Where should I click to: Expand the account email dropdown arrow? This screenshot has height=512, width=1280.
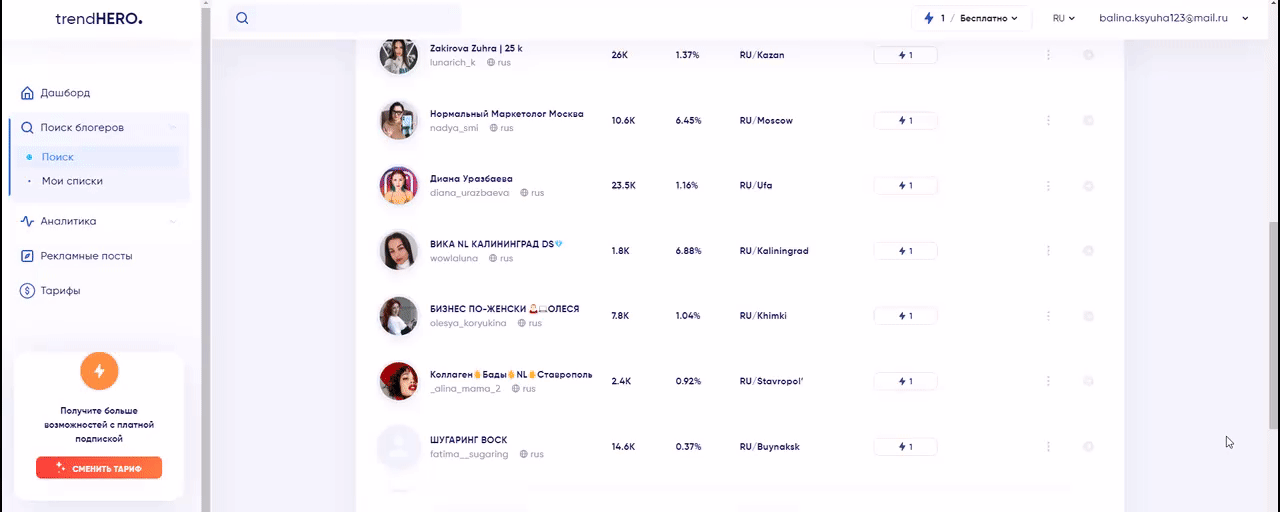(1245, 18)
